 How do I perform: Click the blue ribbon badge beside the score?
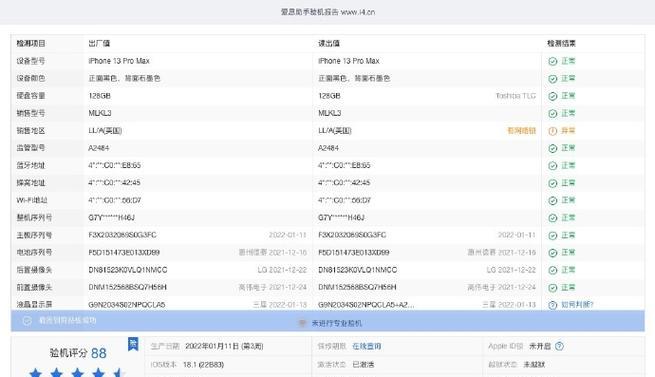coord(133,344)
